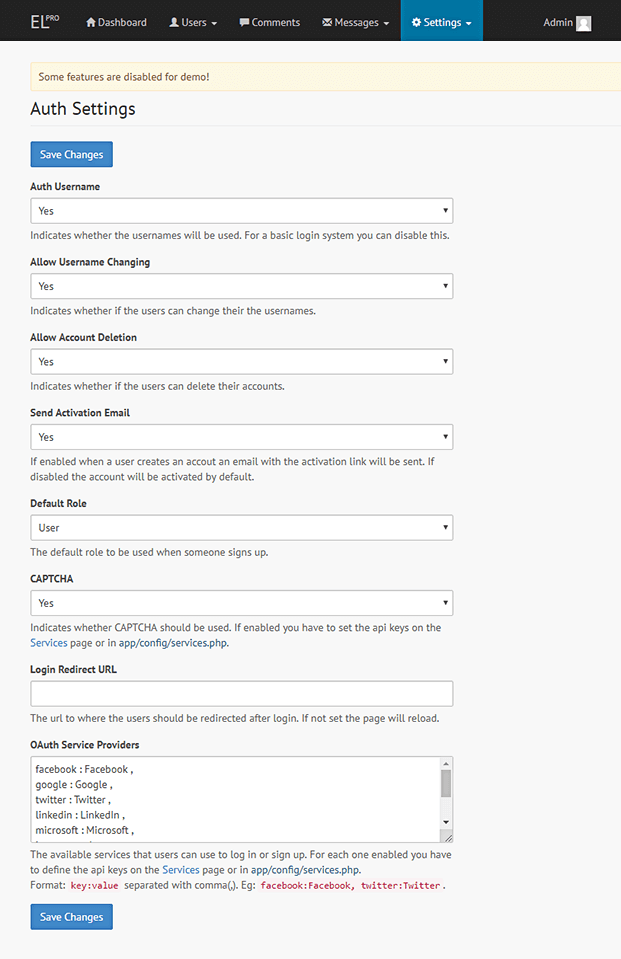Viewport: 621px width, 959px height.
Task: Click the Settings gear icon
Action: pos(419,20)
